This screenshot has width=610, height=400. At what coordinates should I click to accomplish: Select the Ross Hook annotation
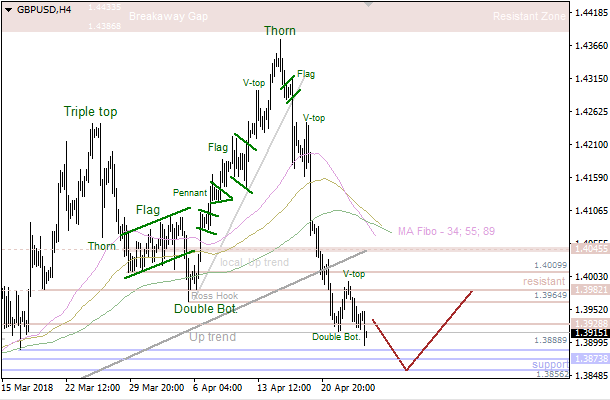(x=213, y=296)
